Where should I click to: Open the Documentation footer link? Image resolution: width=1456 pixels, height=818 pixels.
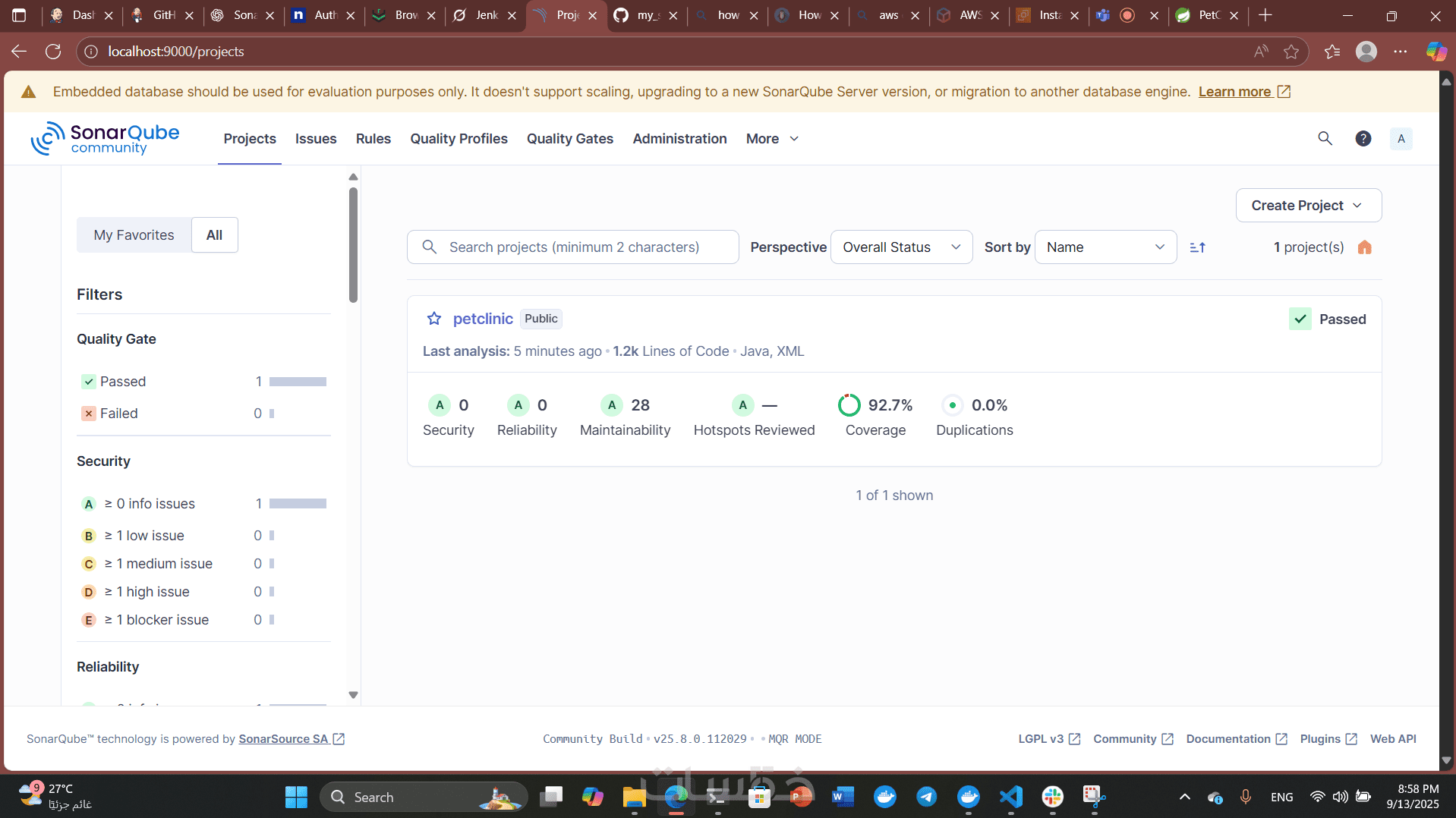(1237, 739)
